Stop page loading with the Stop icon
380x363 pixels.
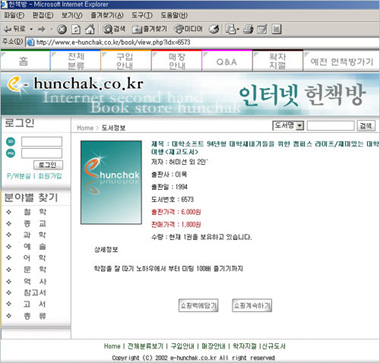62,29
